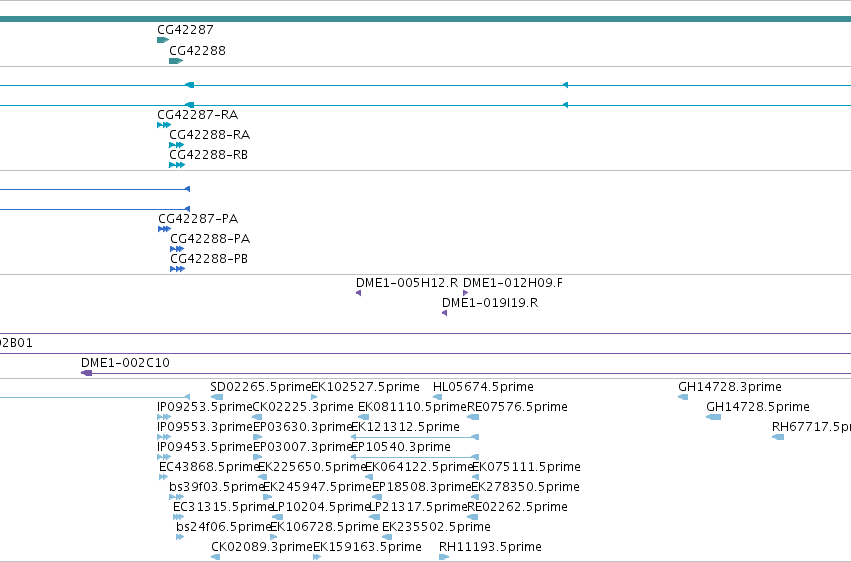The height and width of the screenshot is (562, 851).
Task: Click the DME1-019I19.R marker arrow
Action: (x=444, y=314)
